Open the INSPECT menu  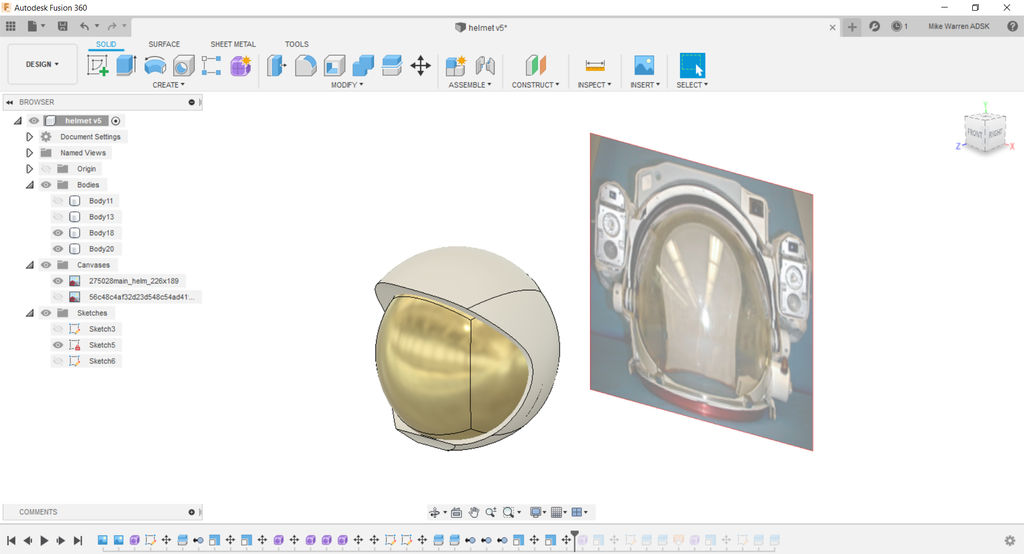[594, 85]
